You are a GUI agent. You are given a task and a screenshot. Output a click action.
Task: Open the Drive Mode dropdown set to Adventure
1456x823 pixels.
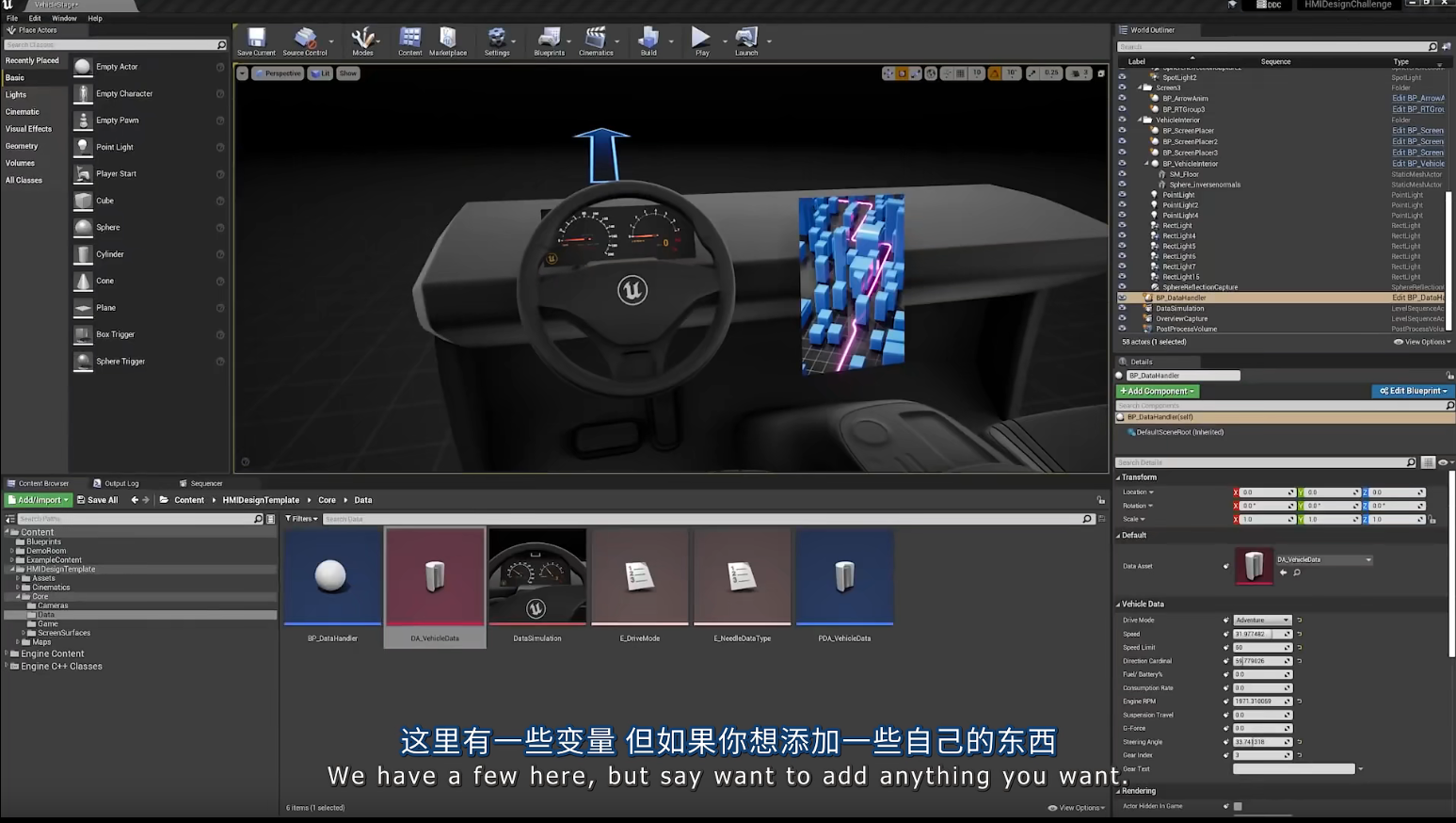(x=1261, y=620)
